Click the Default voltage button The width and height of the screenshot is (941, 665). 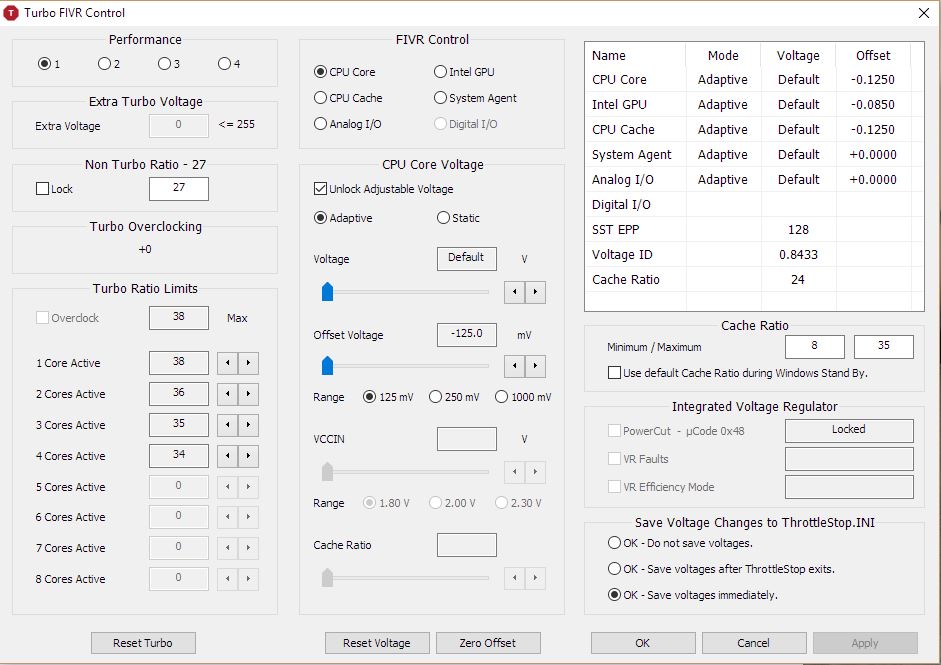(466, 258)
